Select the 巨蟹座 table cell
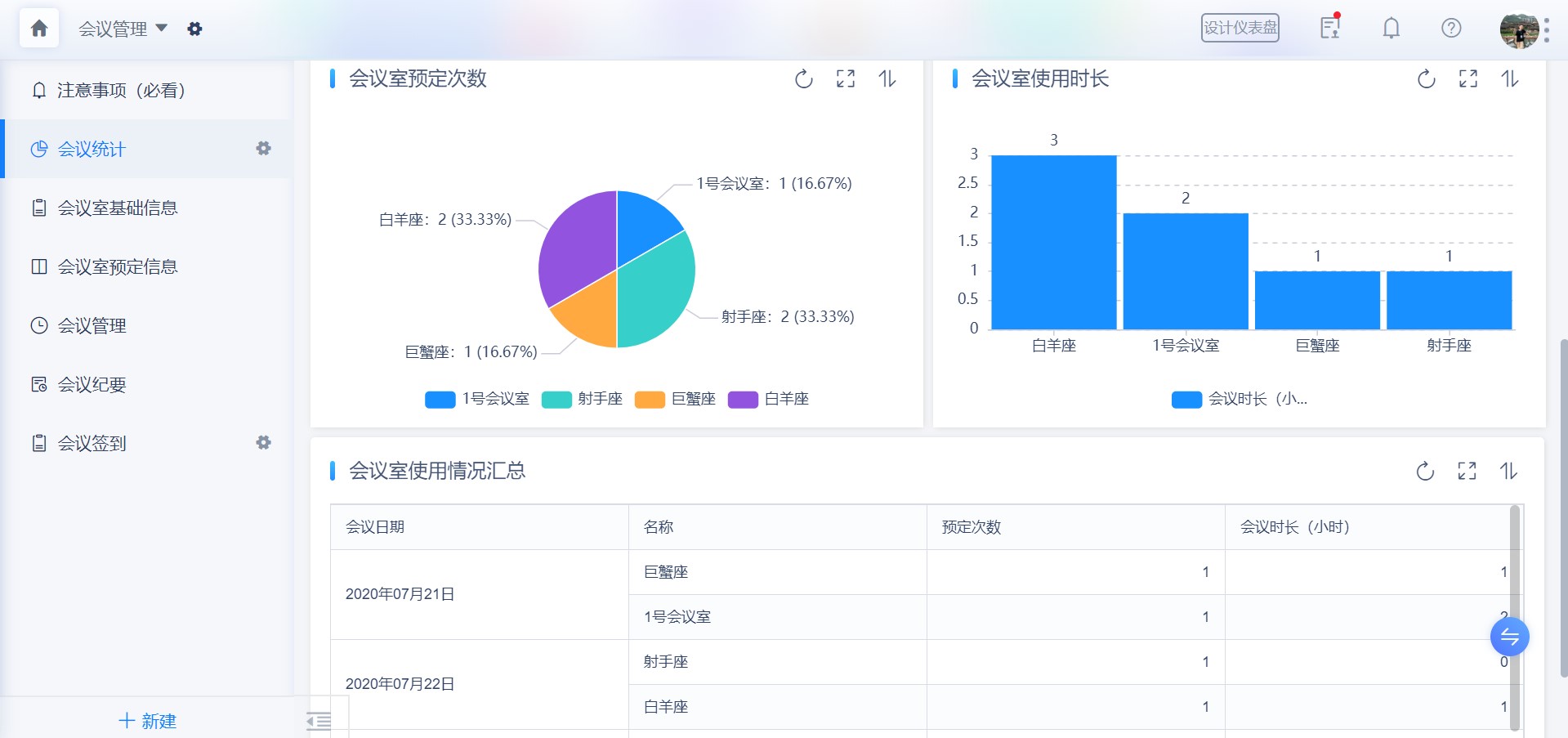The height and width of the screenshot is (738, 1568). [x=778, y=572]
